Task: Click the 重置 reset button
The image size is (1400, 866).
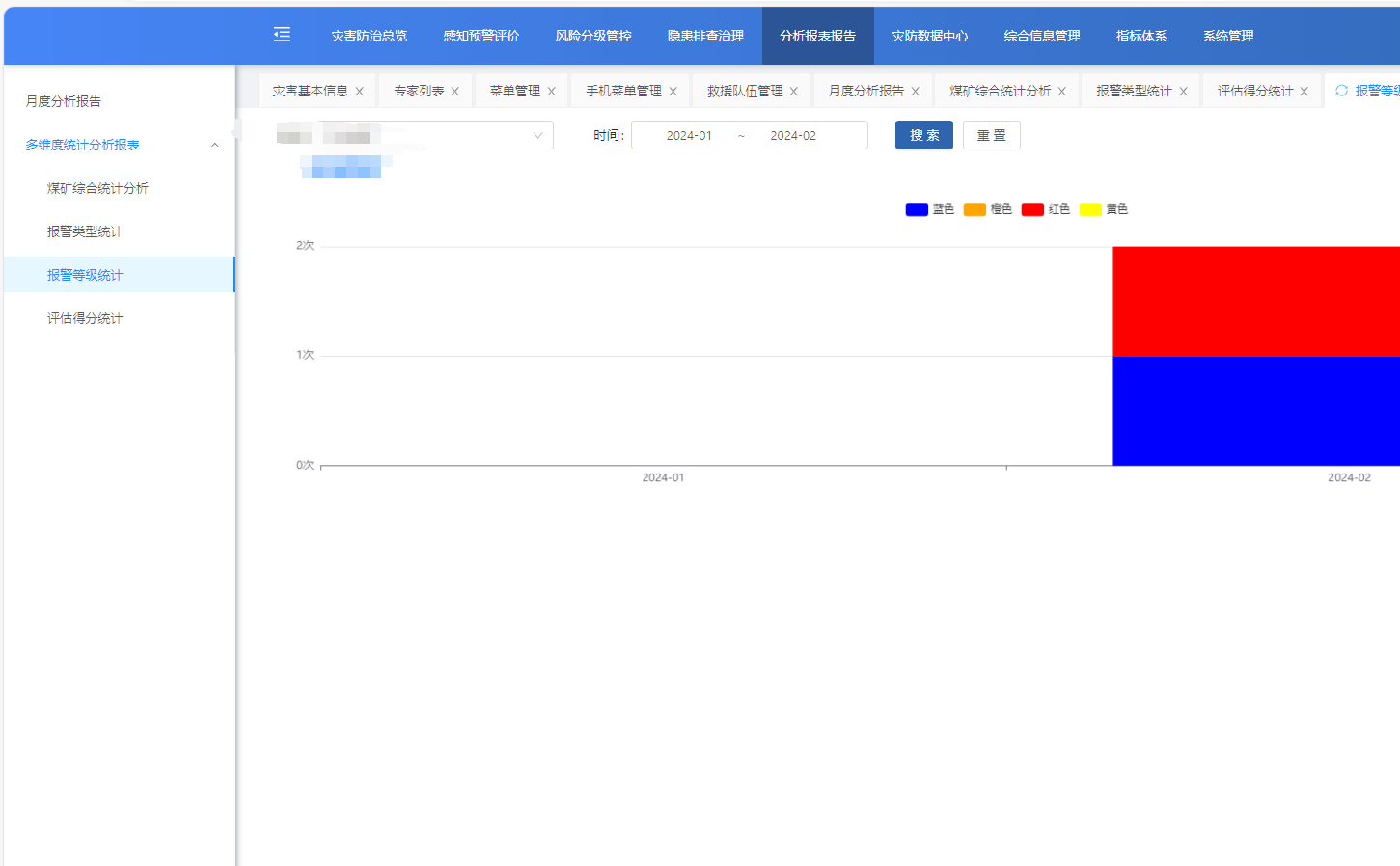Action: [992, 135]
